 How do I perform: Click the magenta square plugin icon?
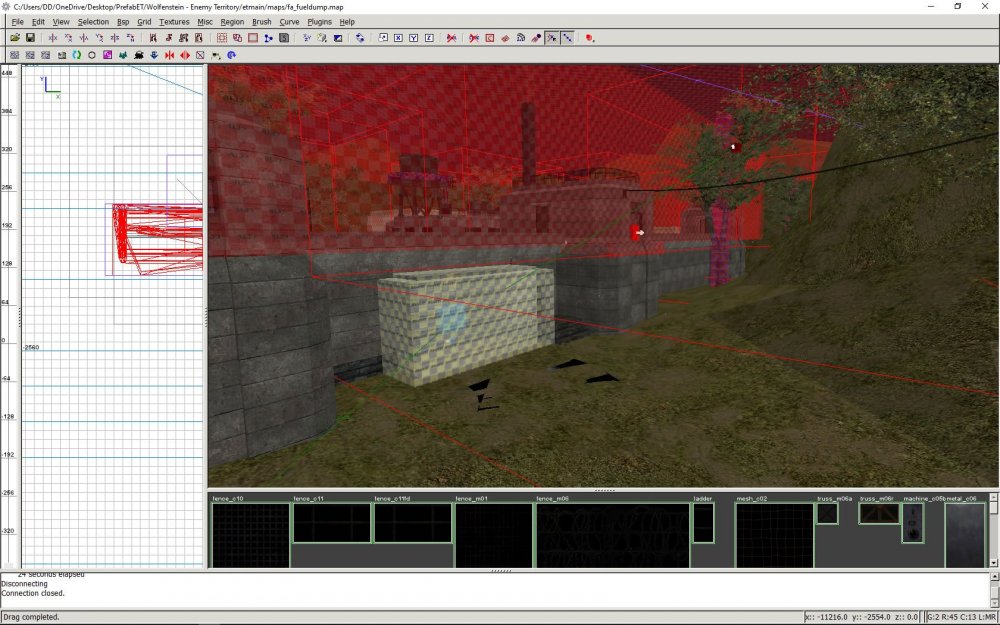107,55
